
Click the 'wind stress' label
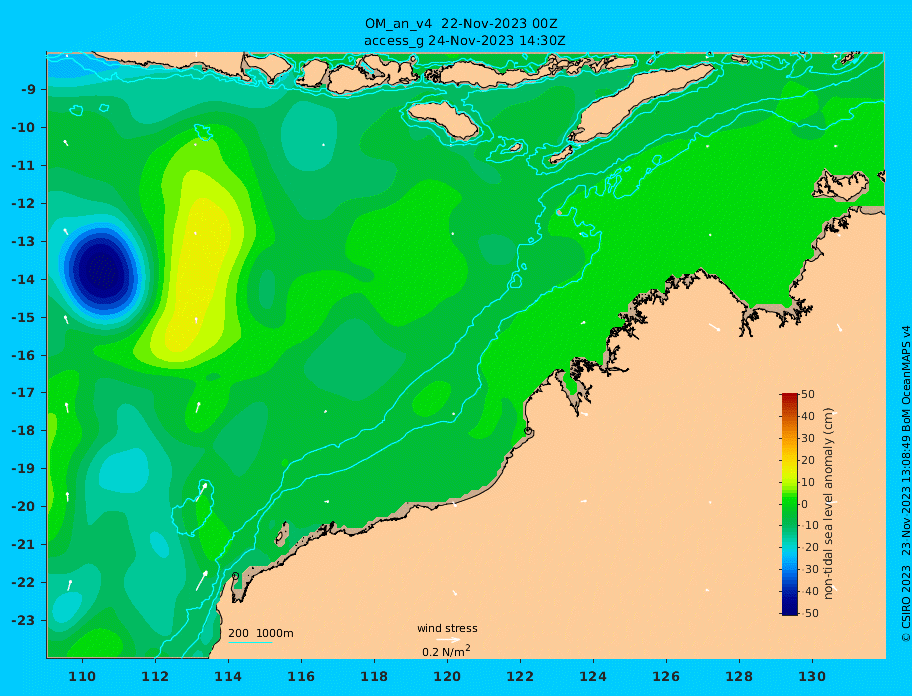(447, 628)
